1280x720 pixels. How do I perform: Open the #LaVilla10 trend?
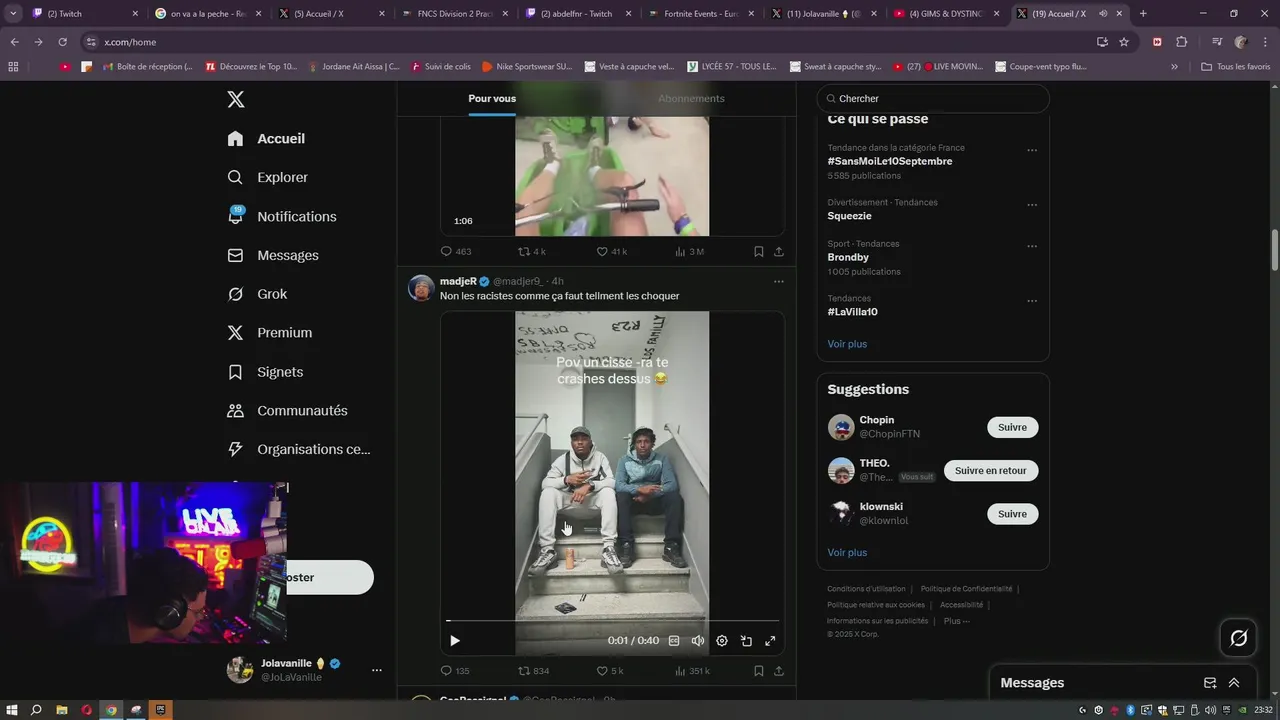(852, 312)
